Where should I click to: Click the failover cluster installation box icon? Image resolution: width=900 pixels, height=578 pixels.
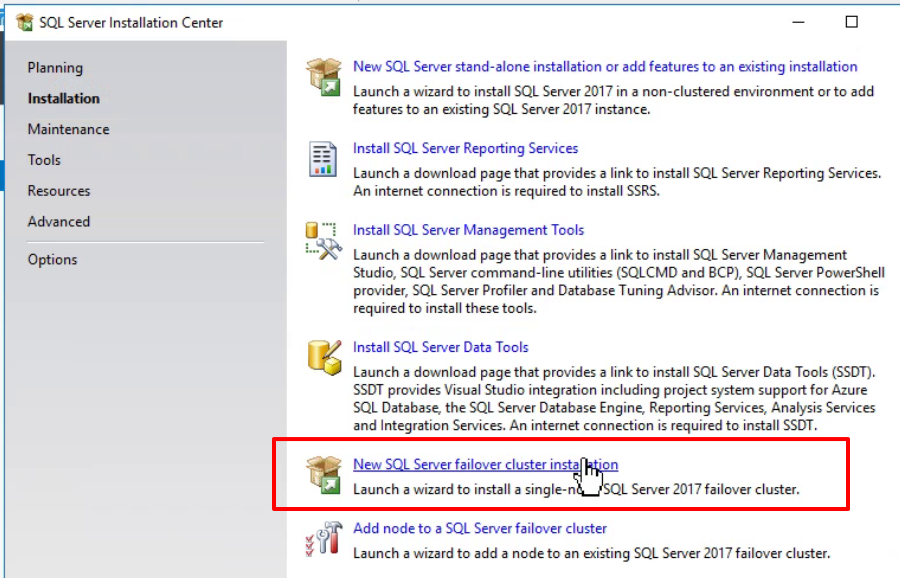pyautogui.click(x=324, y=475)
